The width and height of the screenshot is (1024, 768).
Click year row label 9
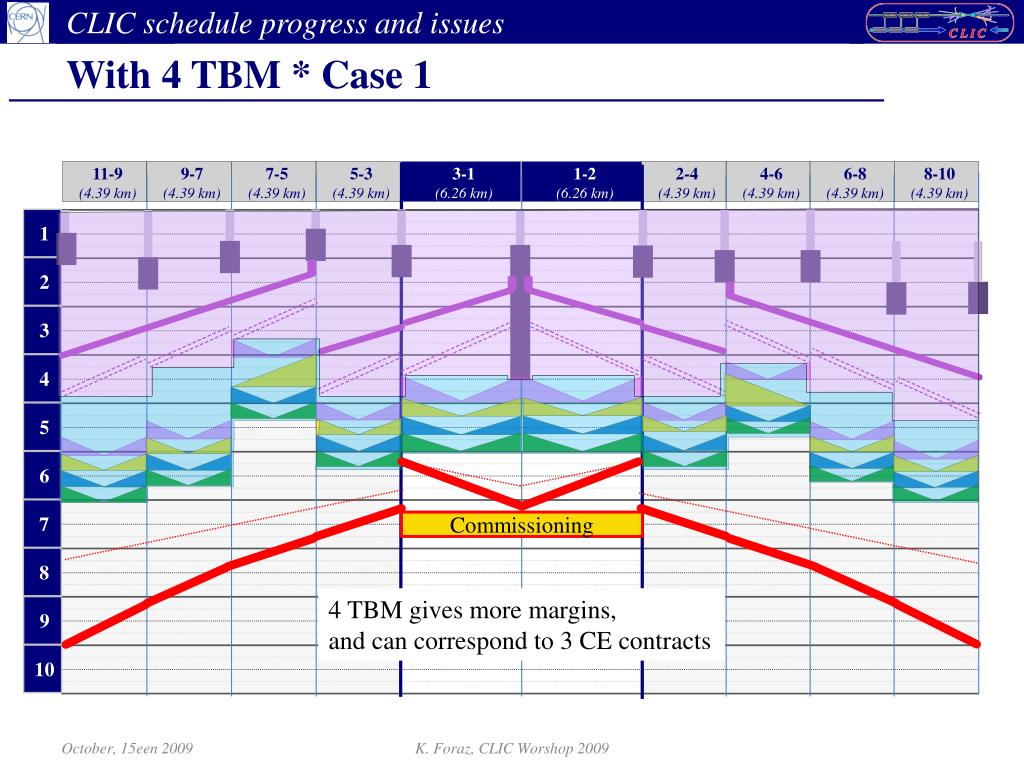pos(42,620)
